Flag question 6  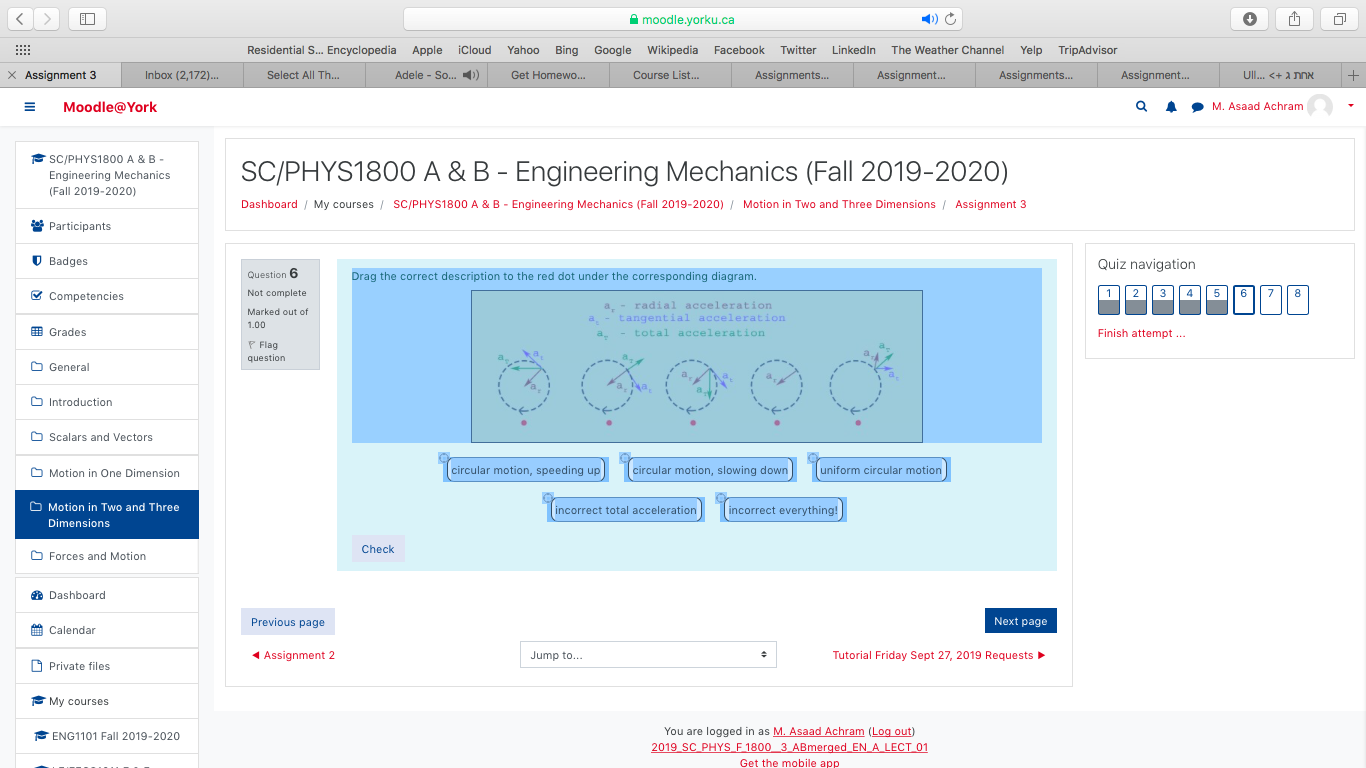coord(267,351)
